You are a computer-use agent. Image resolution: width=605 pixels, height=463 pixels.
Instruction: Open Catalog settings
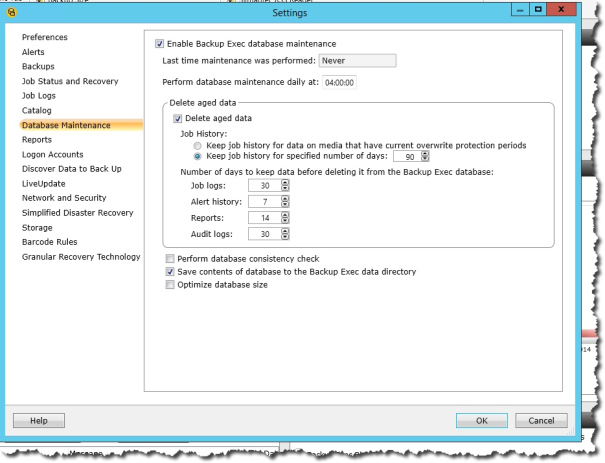tap(37, 110)
